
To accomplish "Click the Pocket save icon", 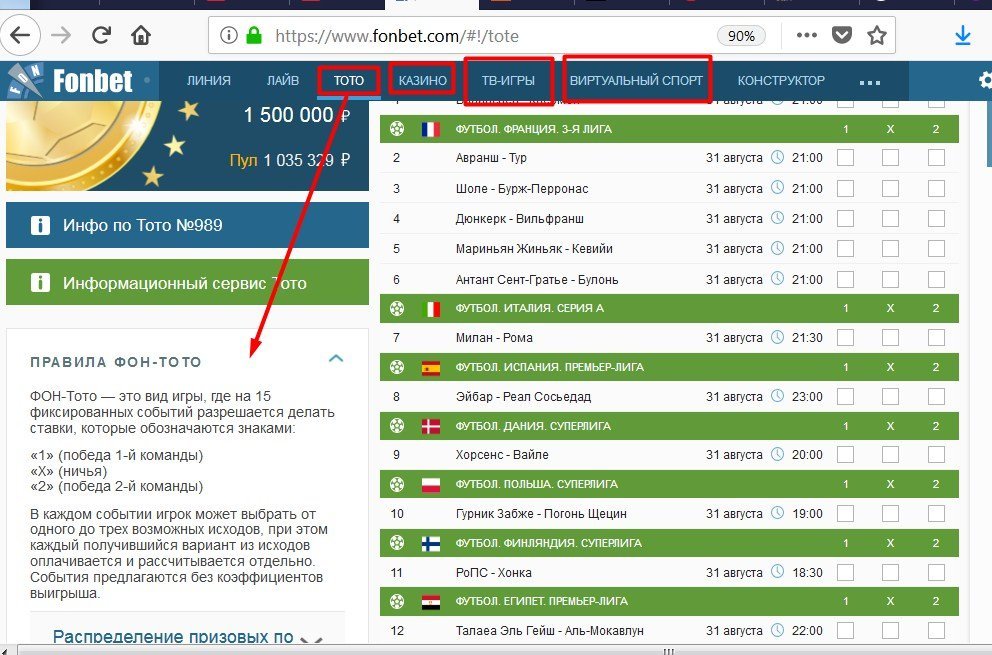I will (842, 36).
